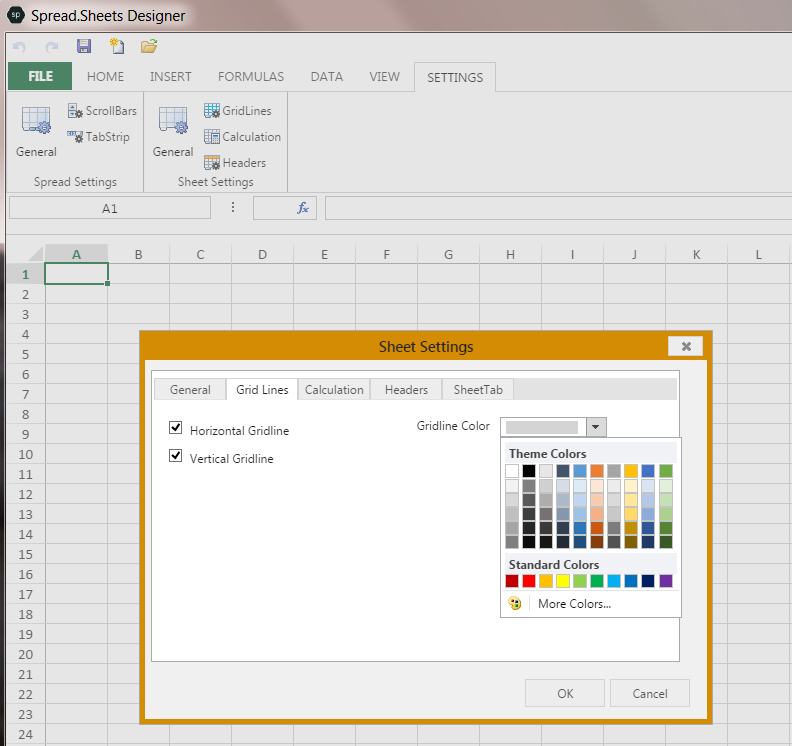
Task: Pick black theme color swatch in top row
Action: coord(529,471)
